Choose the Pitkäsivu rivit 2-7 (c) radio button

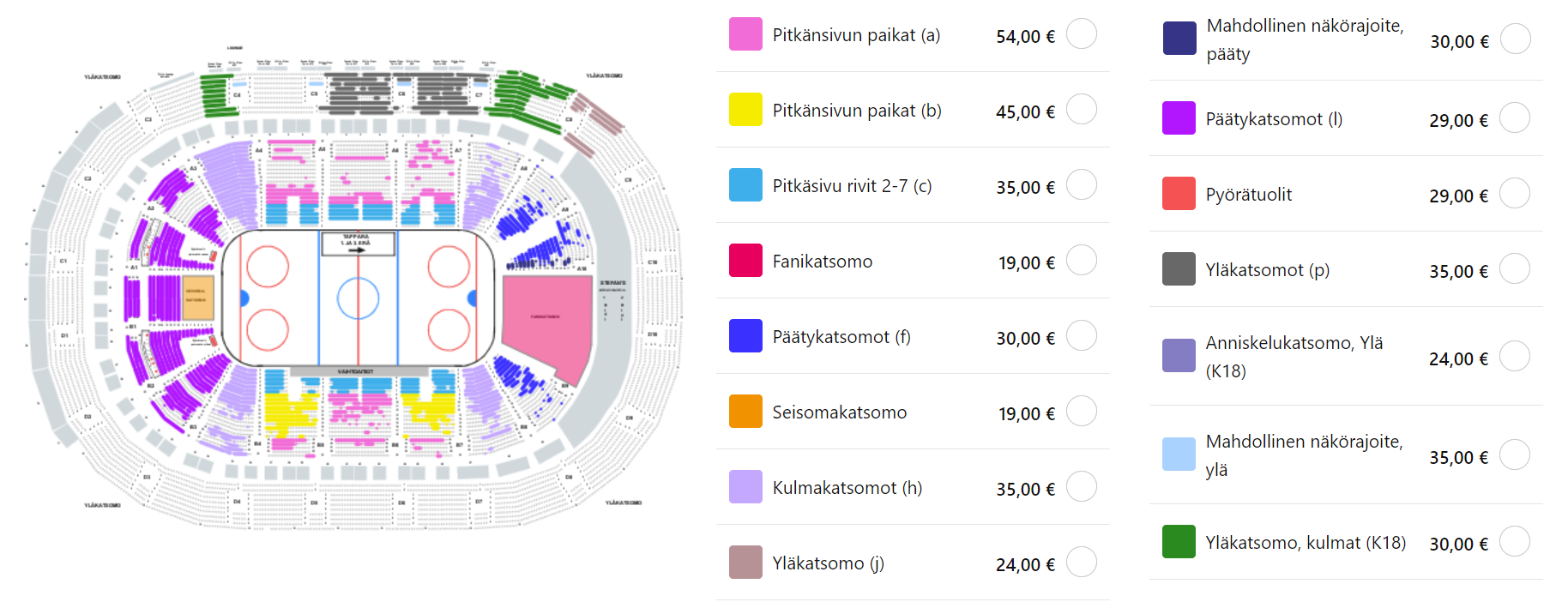point(1081,185)
